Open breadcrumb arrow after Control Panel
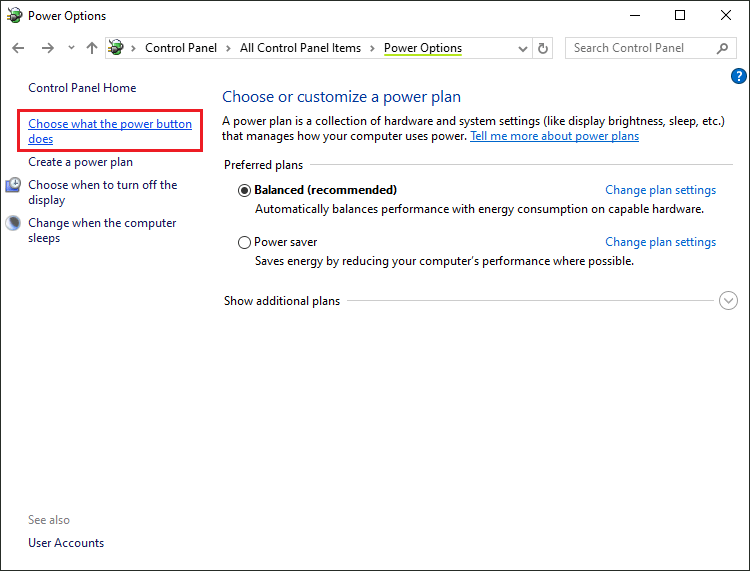This screenshot has width=750, height=571. 229,48
